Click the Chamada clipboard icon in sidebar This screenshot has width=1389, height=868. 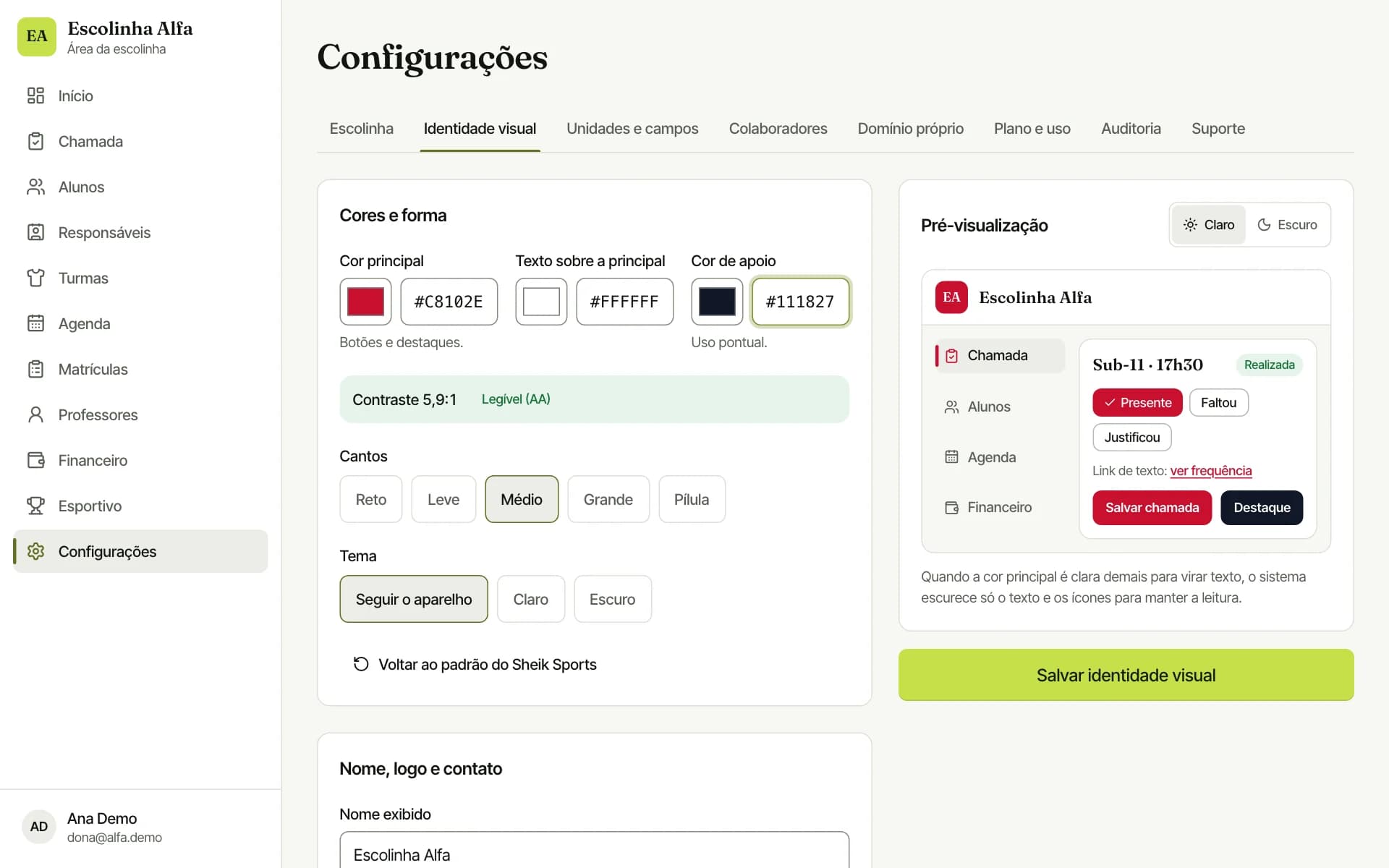point(35,141)
